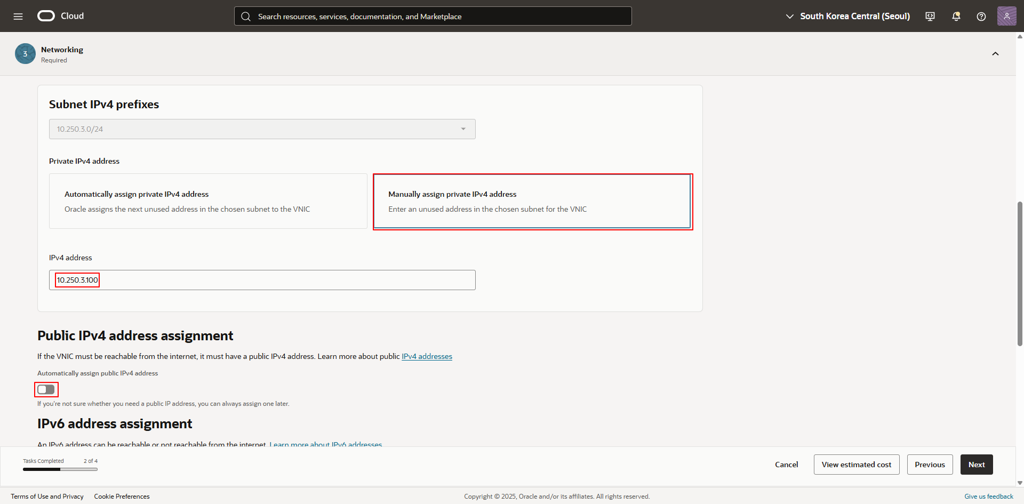
Task: Open the hamburger navigation menu
Action: tap(18, 16)
